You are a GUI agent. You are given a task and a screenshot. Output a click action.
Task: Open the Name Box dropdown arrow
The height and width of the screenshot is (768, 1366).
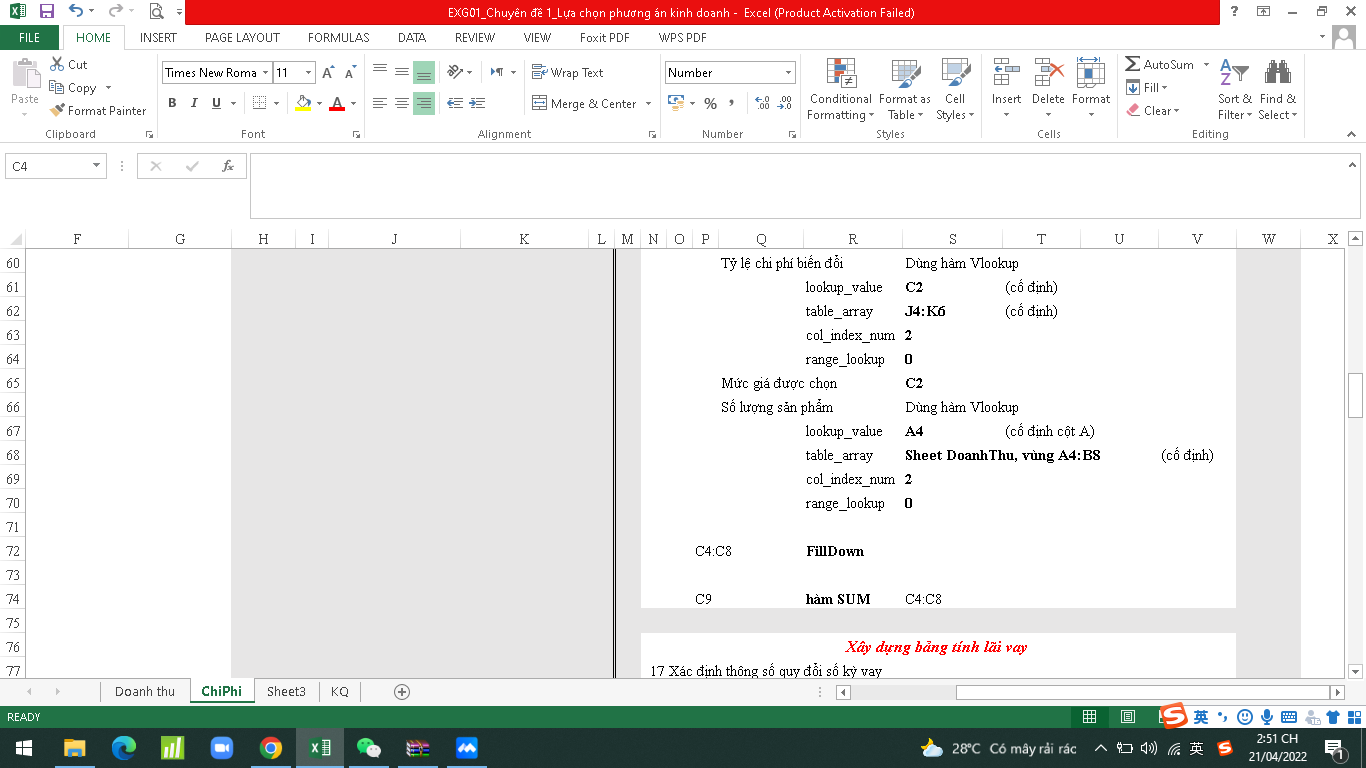97,166
